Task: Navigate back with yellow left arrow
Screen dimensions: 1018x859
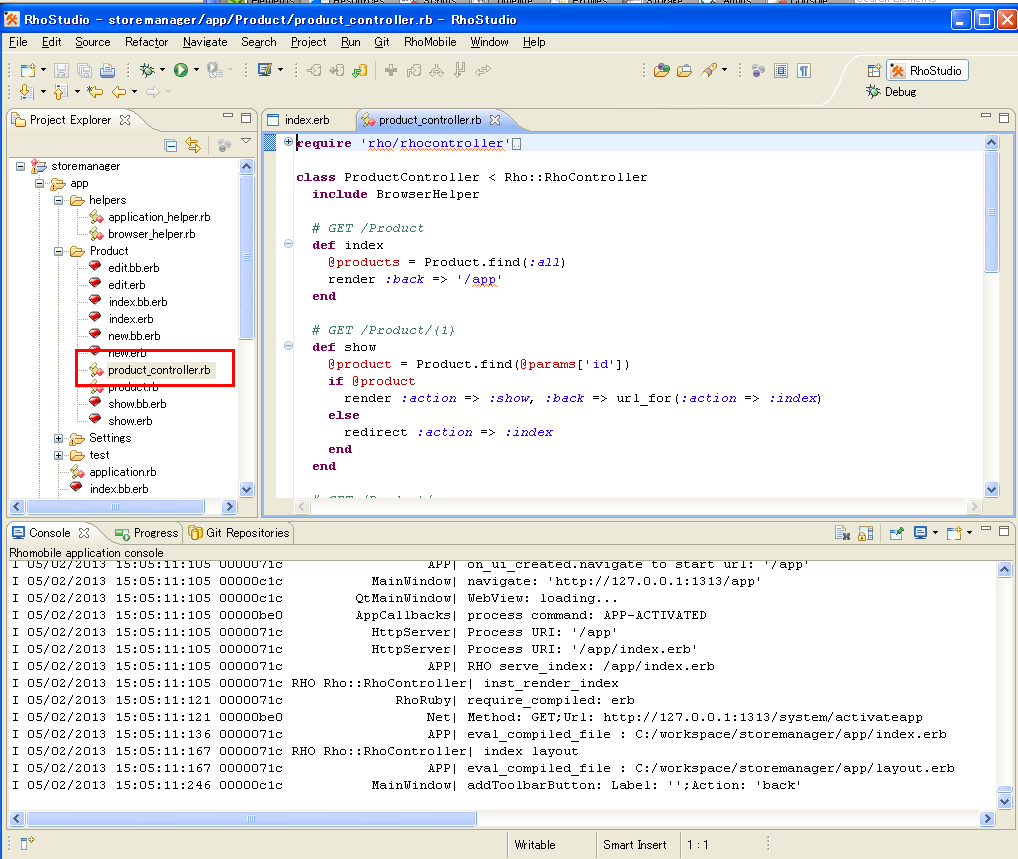Action: point(119,92)
